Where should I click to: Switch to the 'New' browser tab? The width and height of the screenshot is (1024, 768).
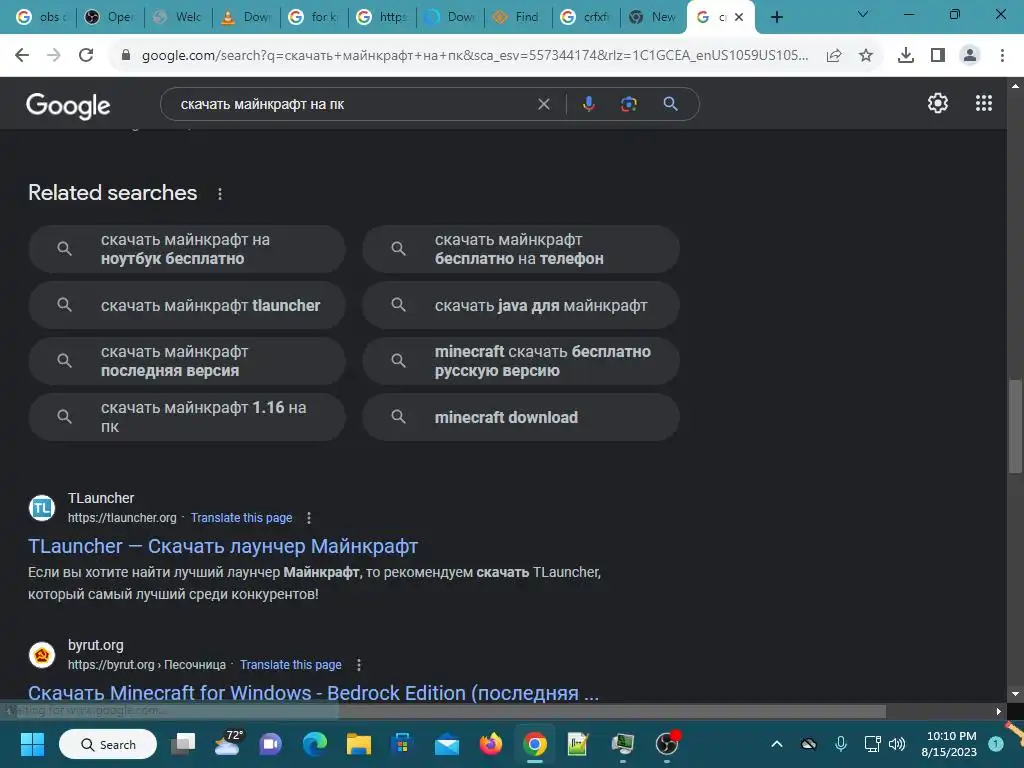[654, 17]
